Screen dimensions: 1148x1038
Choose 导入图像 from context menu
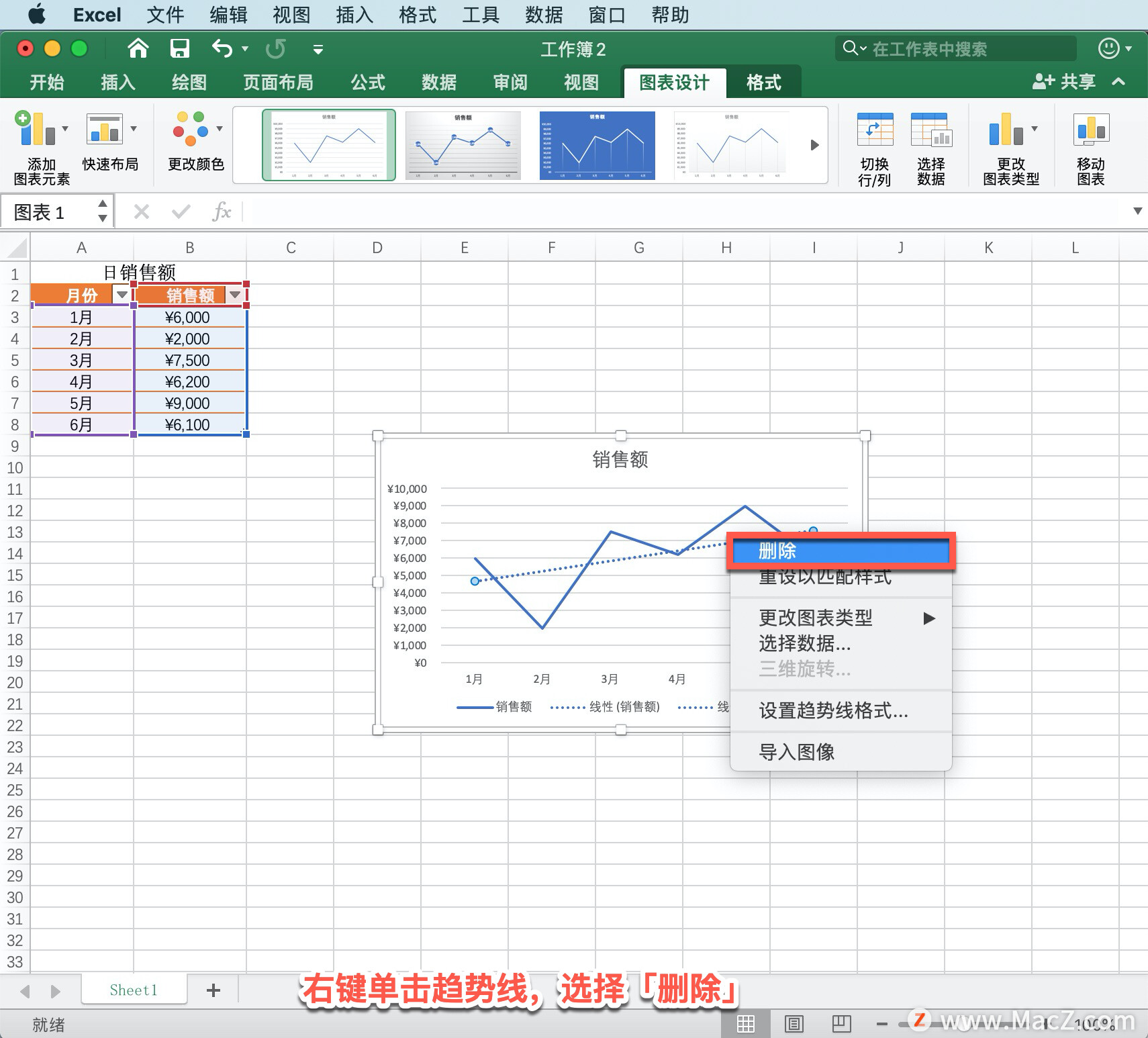(841, 752)
